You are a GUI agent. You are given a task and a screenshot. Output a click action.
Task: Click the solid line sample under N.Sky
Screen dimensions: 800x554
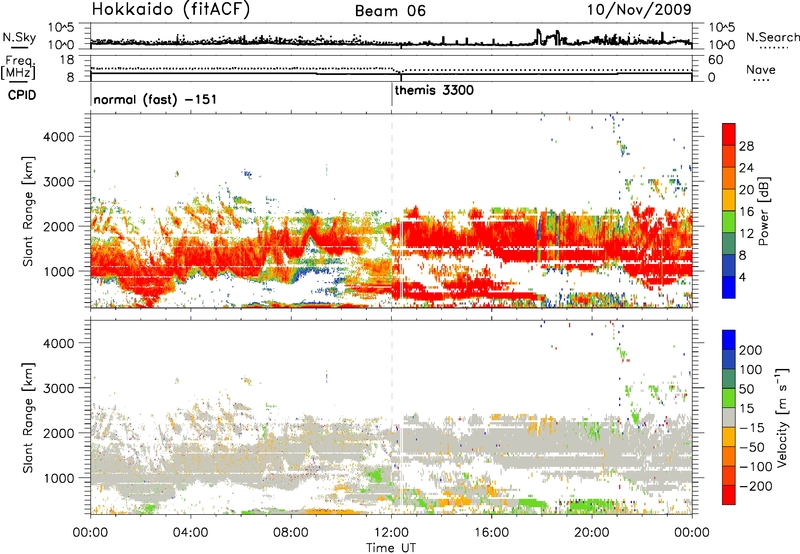(x=19, y=47)
